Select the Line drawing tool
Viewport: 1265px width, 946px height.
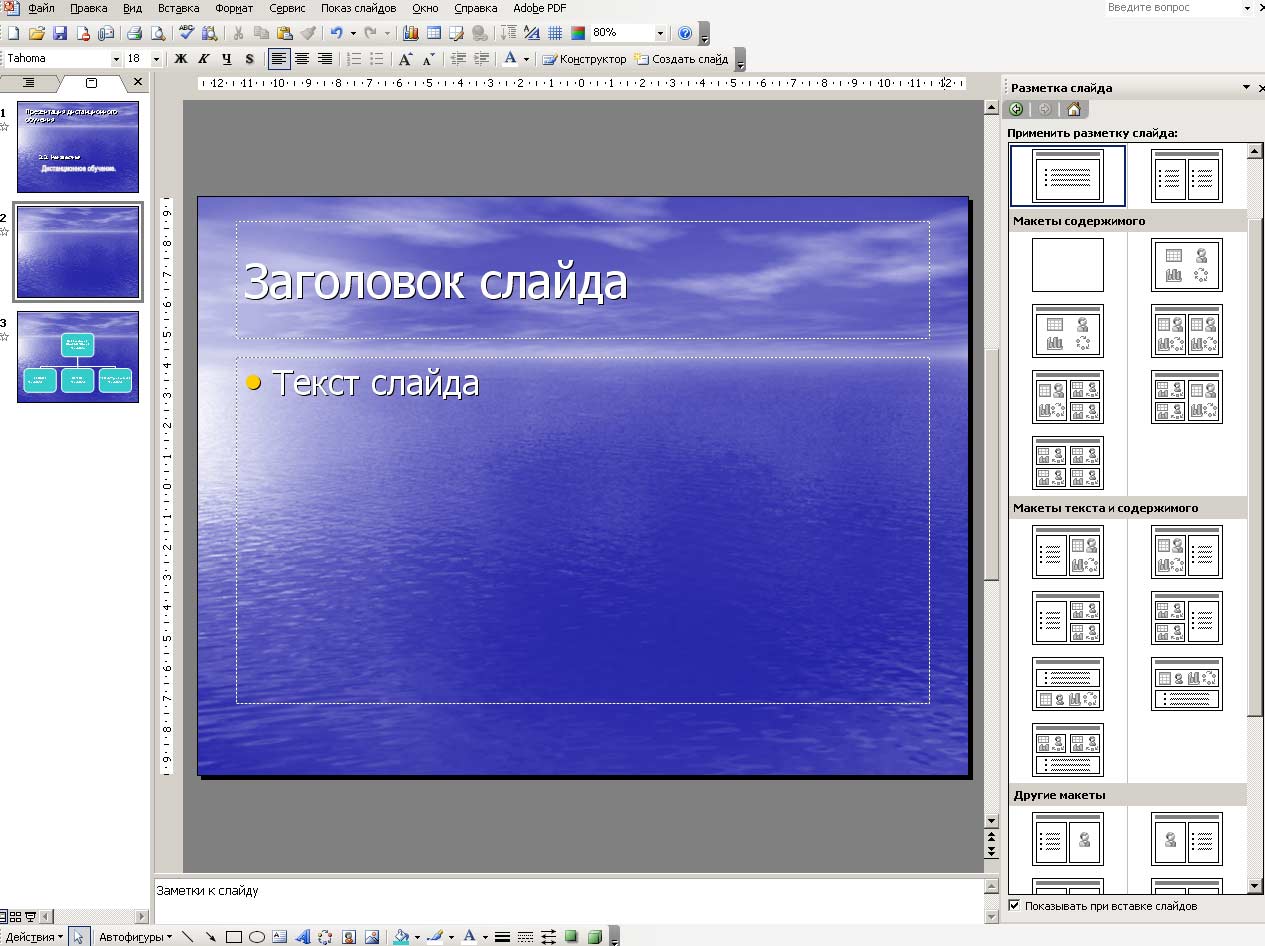[187, 937]
